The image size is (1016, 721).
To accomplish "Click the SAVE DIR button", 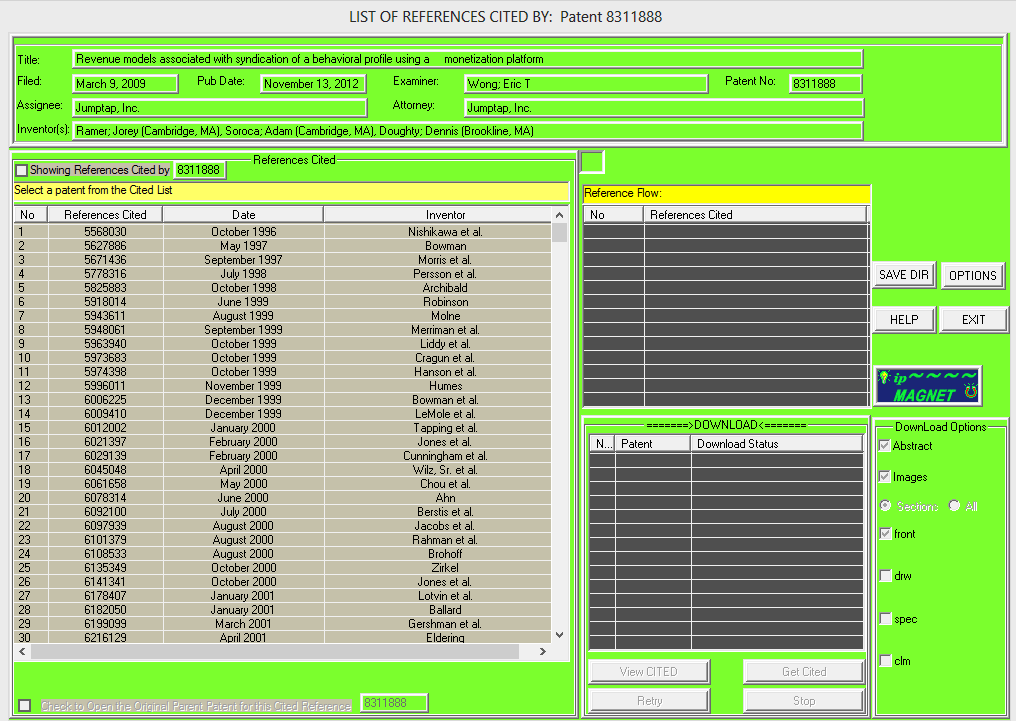I will click(x=904, y=275).
